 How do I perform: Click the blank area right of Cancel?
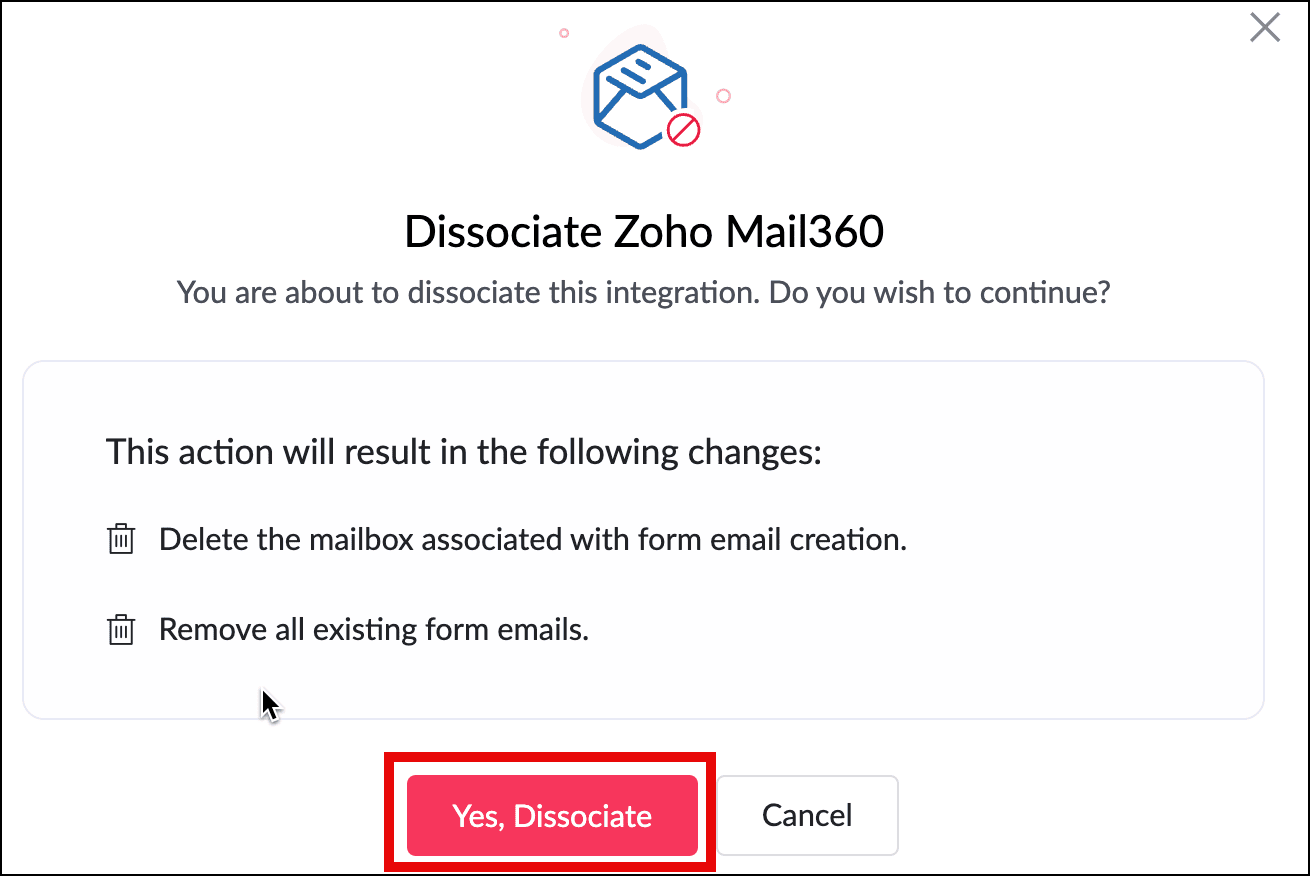(1100, 815)
